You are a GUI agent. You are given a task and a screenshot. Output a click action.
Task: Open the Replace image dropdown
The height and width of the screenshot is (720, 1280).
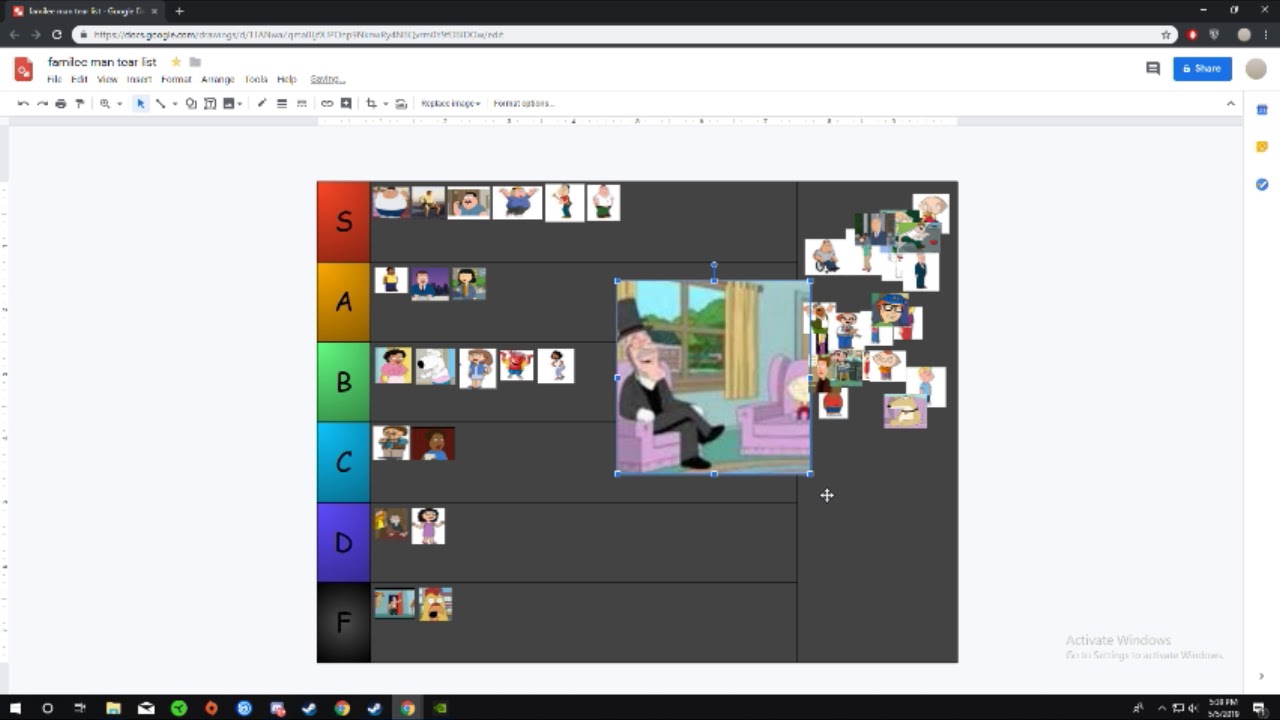coord(450,103)
